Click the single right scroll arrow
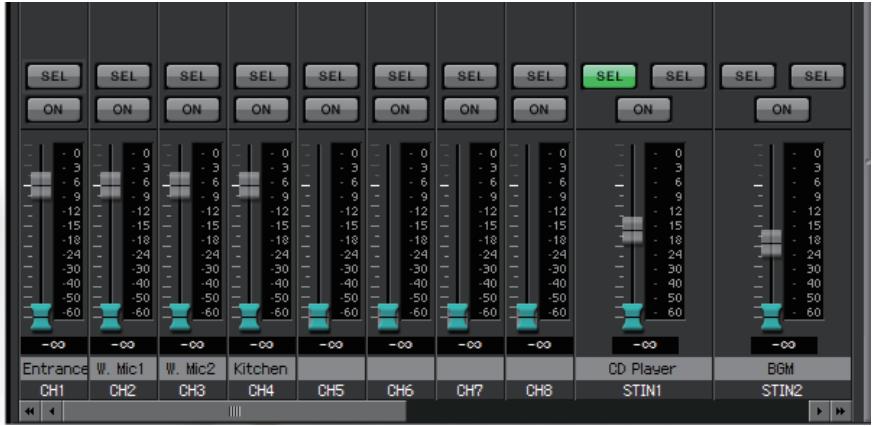This screenshot has width=873, height=426. [819, 412]
